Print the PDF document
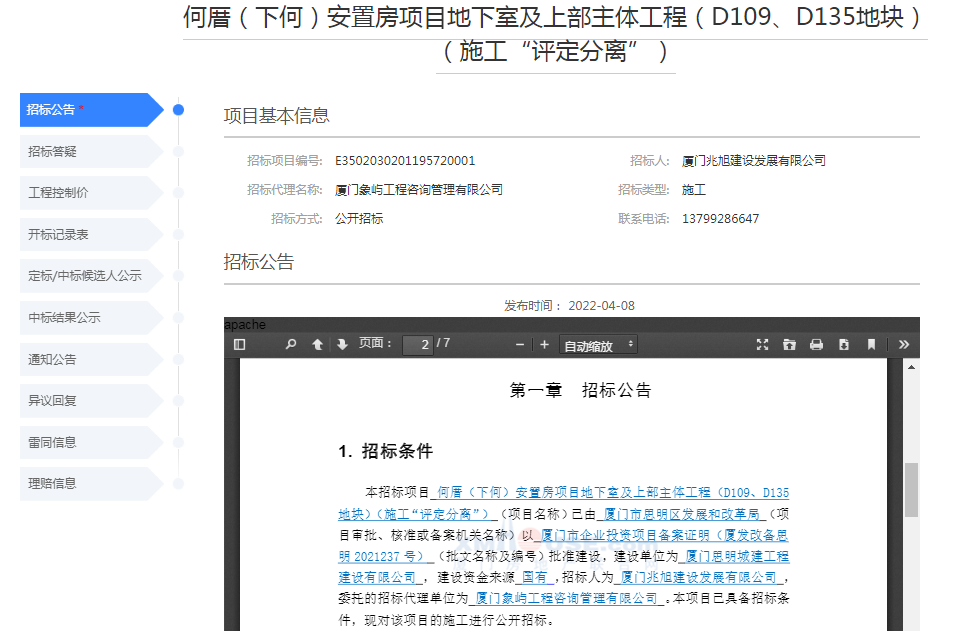 [817, 345]
